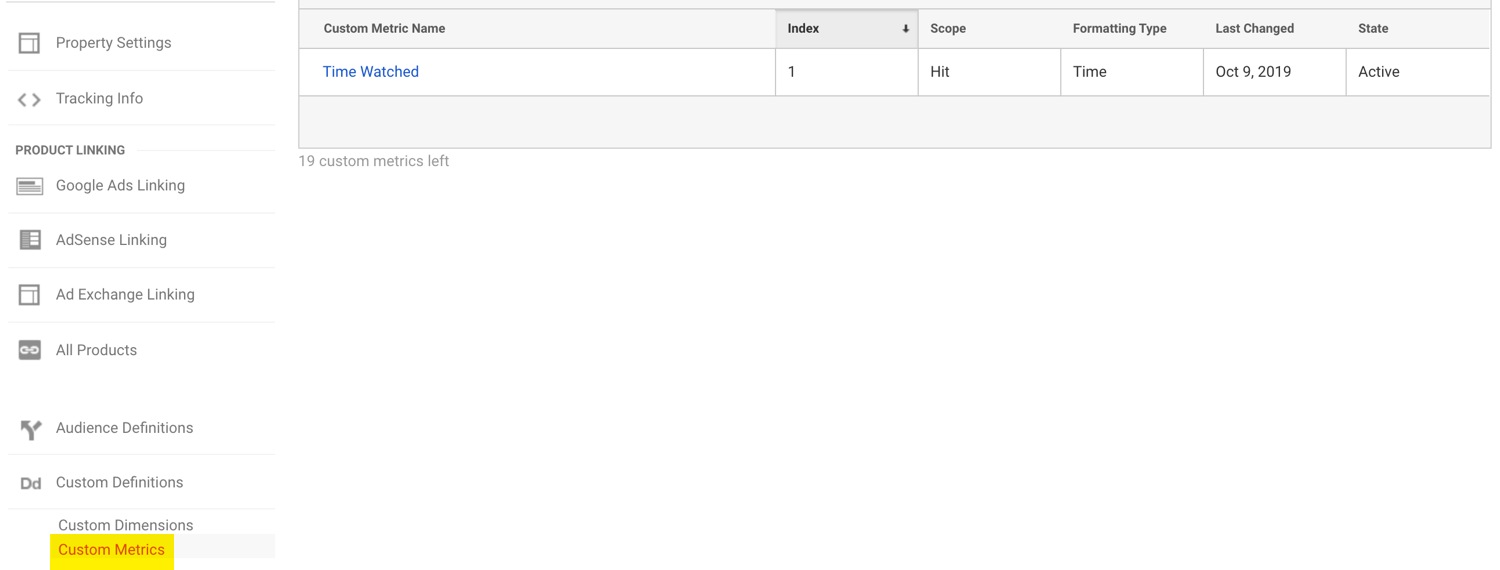Click the Custom Definitions Dd icon
Image resolution: width=1500 pixels, height=570 pixels.
click(x=31, y=483)
